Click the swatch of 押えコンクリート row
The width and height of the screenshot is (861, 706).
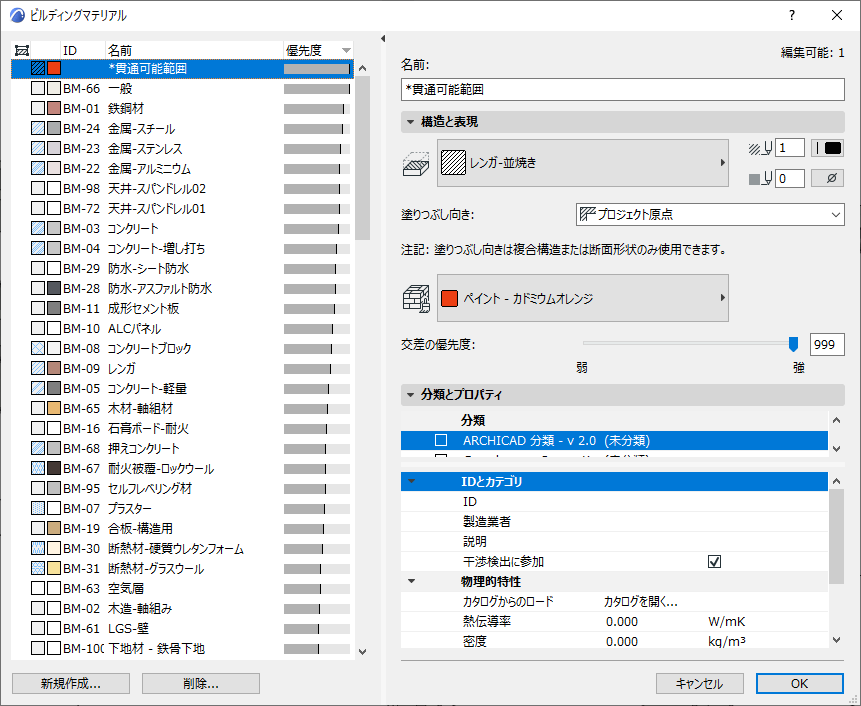(x=54, y=448)
